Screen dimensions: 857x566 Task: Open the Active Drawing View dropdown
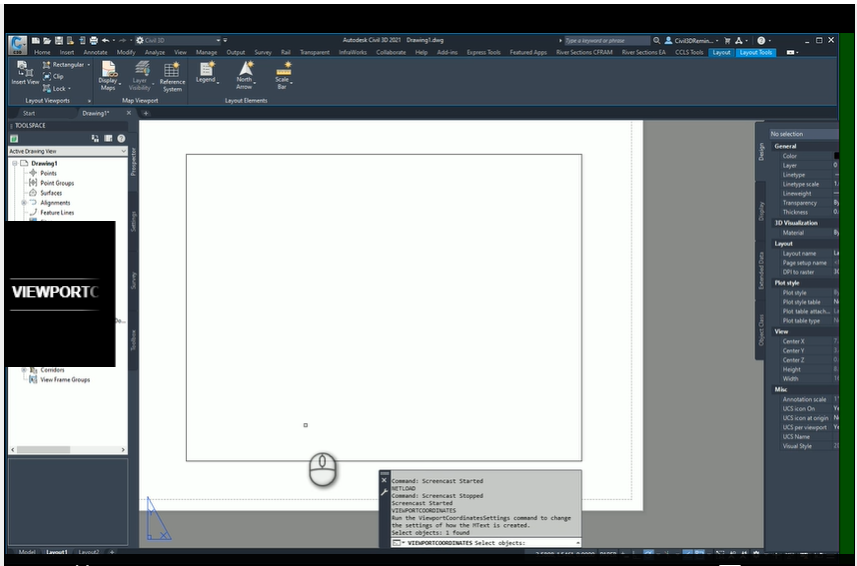(x=68, y=151)
